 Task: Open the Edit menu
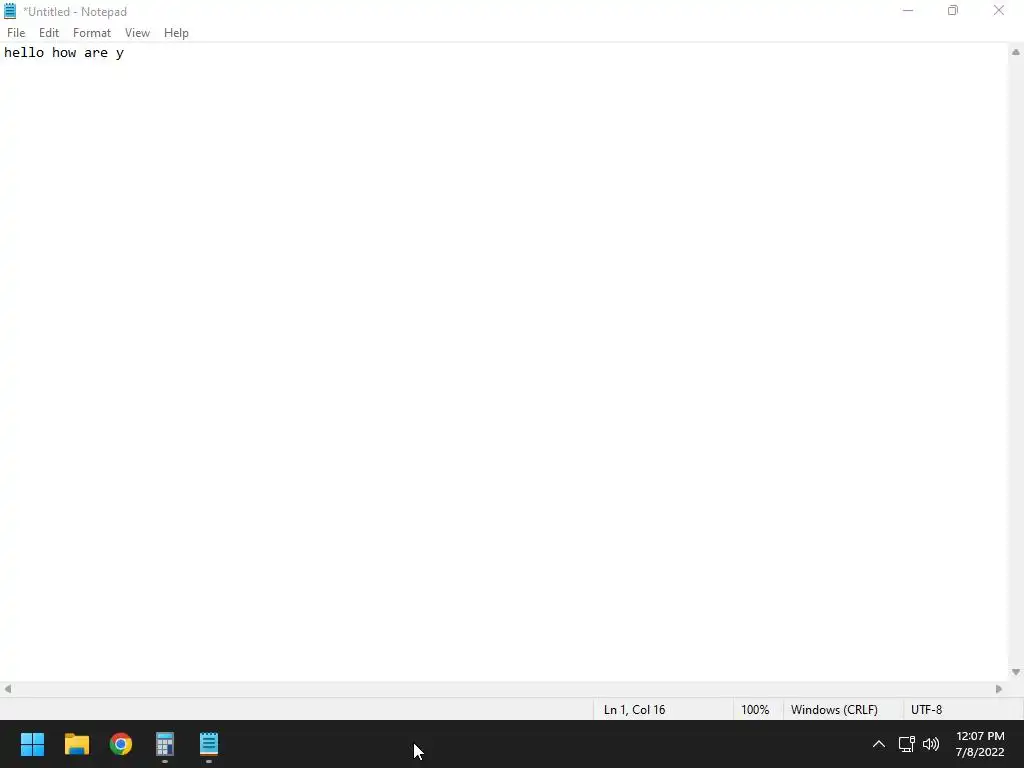pos(48,33)
